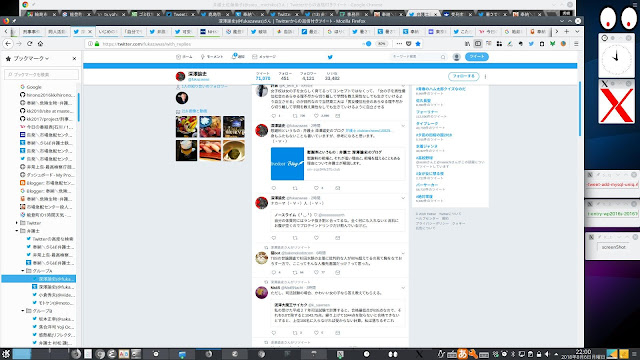This screenshot has width=640, height=360.
Task: Go to Twitter ホーム nav item
Action: point(184,57)
